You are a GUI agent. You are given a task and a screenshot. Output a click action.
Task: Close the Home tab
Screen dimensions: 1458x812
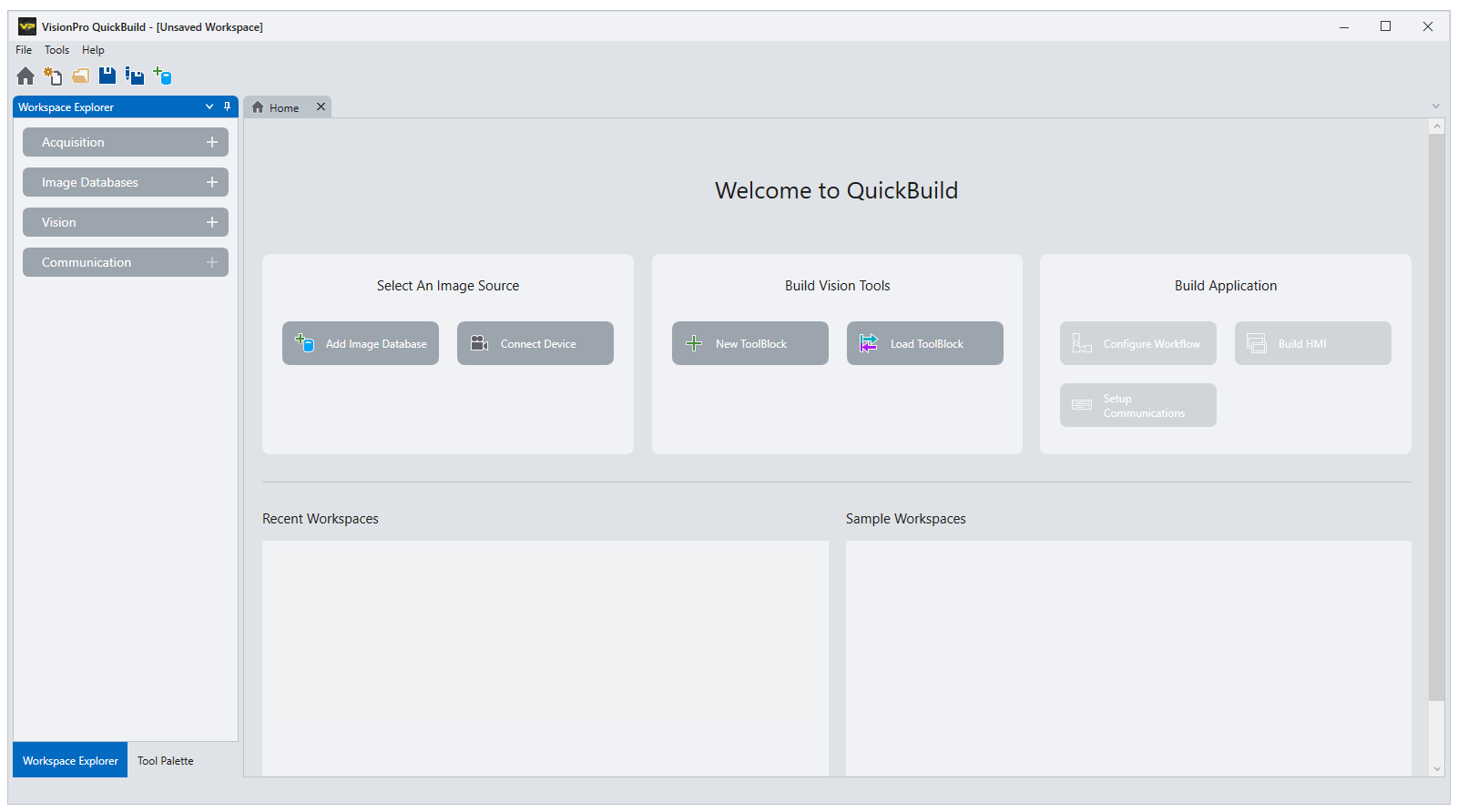point(321,107)
